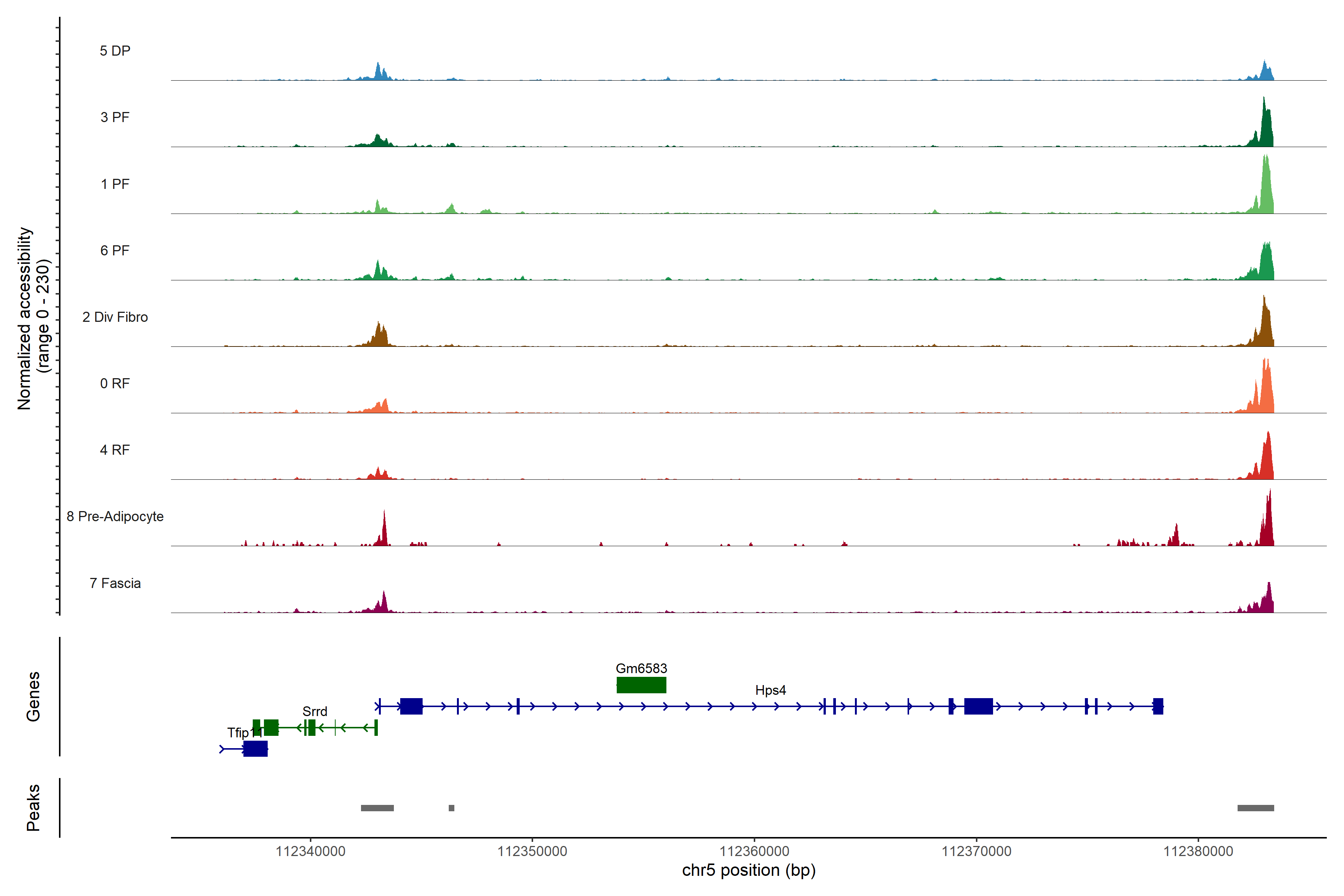1344x896 pixels.
Task: Click the chr5 position axis title
Action: coord(749,870)
